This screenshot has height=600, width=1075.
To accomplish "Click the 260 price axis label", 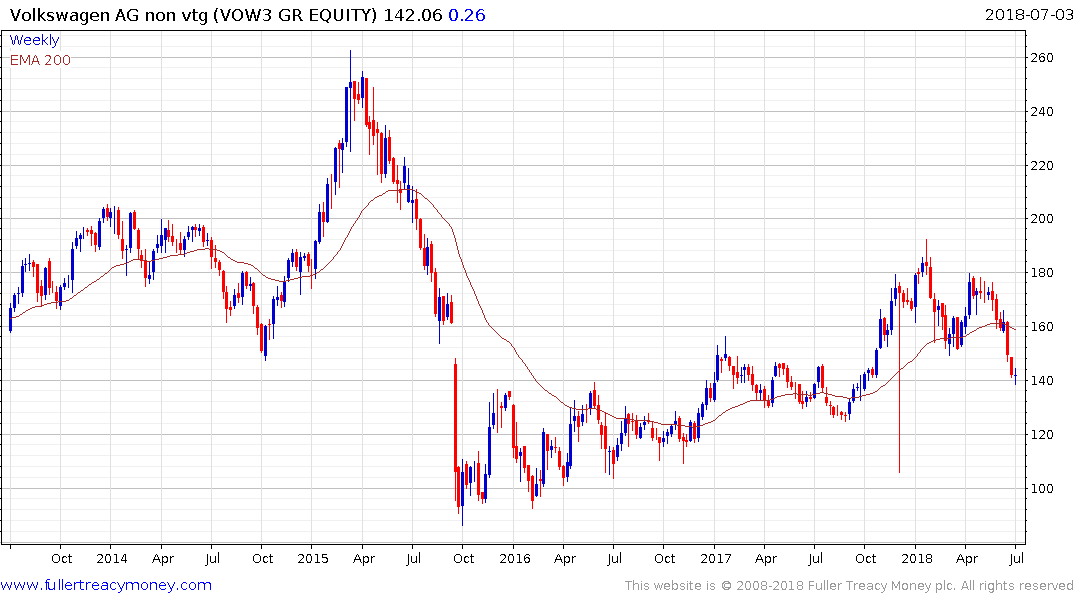I will tap(1042, 58).
